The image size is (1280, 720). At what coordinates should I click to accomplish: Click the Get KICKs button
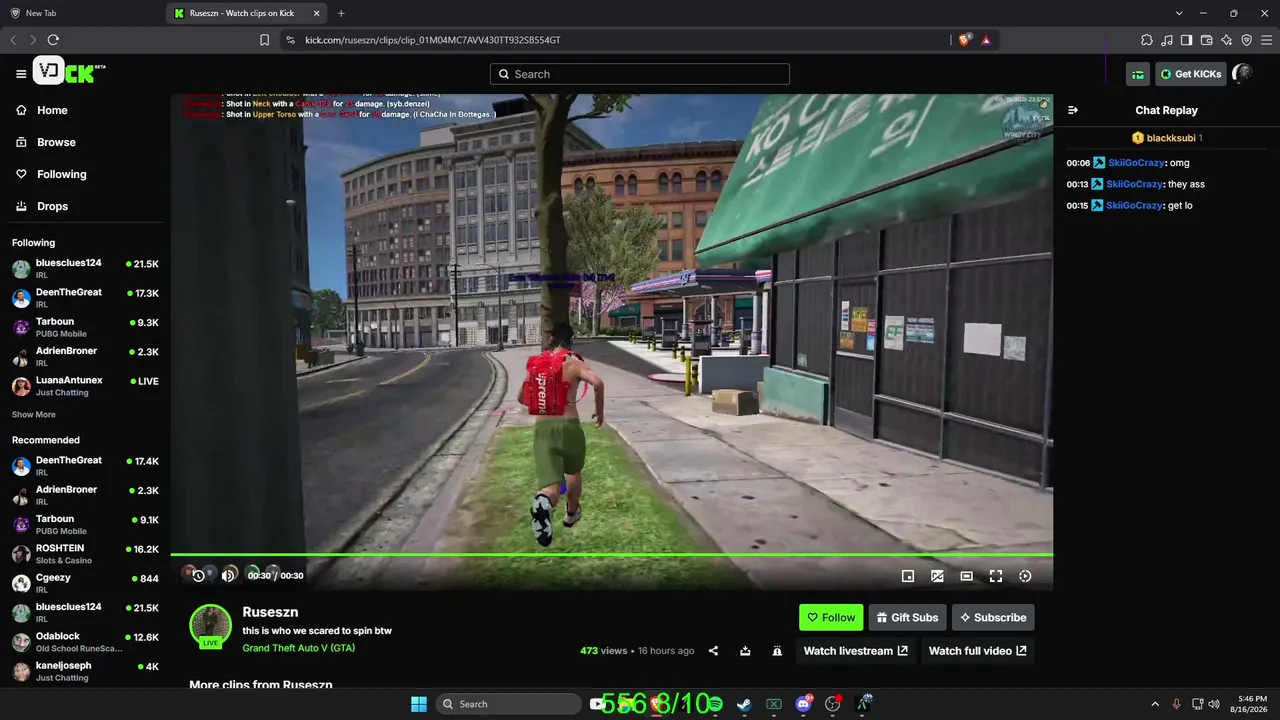1191,74
